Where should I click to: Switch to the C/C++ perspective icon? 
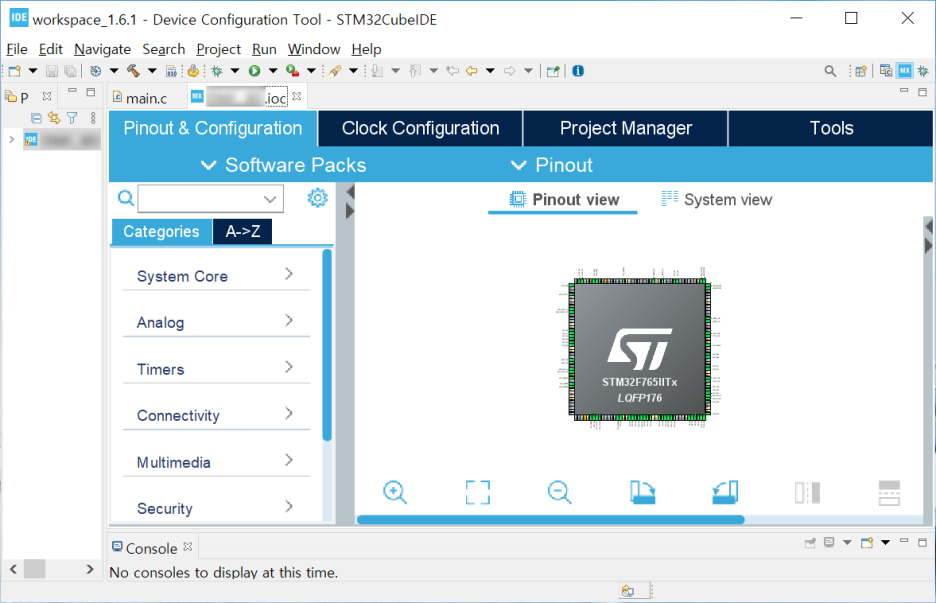886,71
